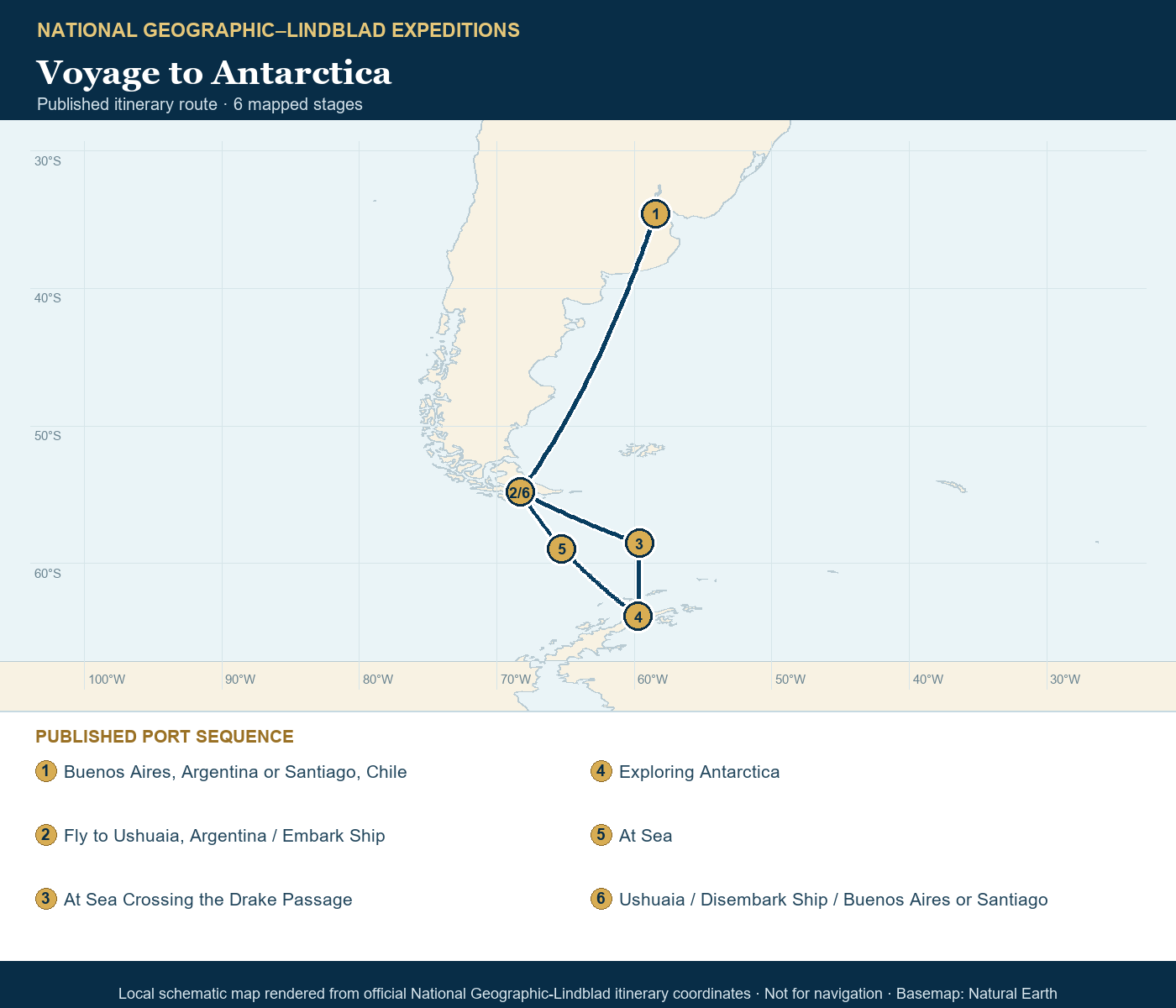This screenshot has height=1008, width=1176.
Task: Click legend badge 1 beside Buenos Aires entry
Action: [x=46, y=771]
